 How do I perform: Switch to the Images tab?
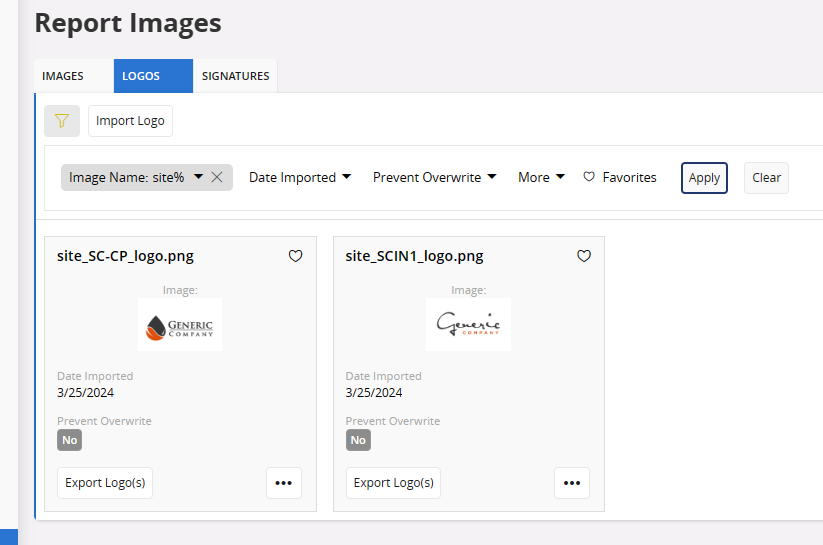tap(63, 76)
